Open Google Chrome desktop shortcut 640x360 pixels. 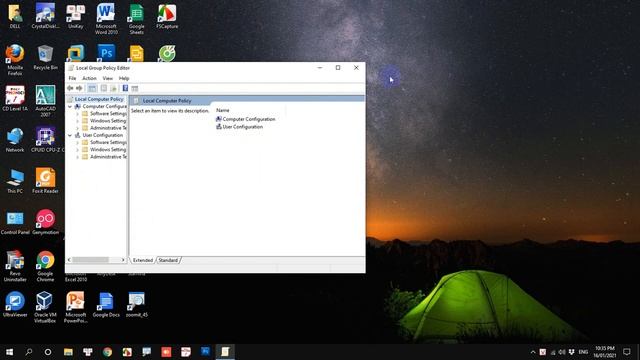(45, 266)
